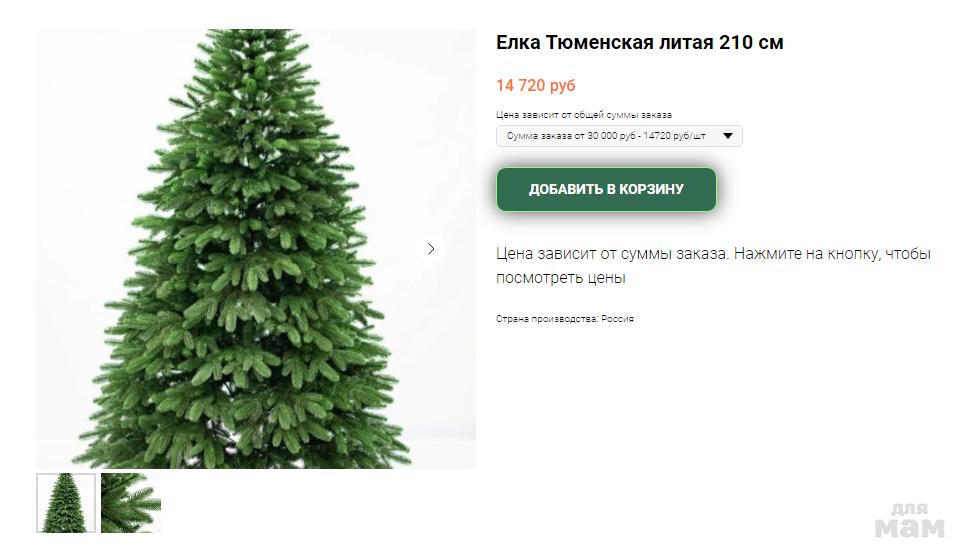
Task: Click the «для мам» watermark logo
Action: click(910, 520)
